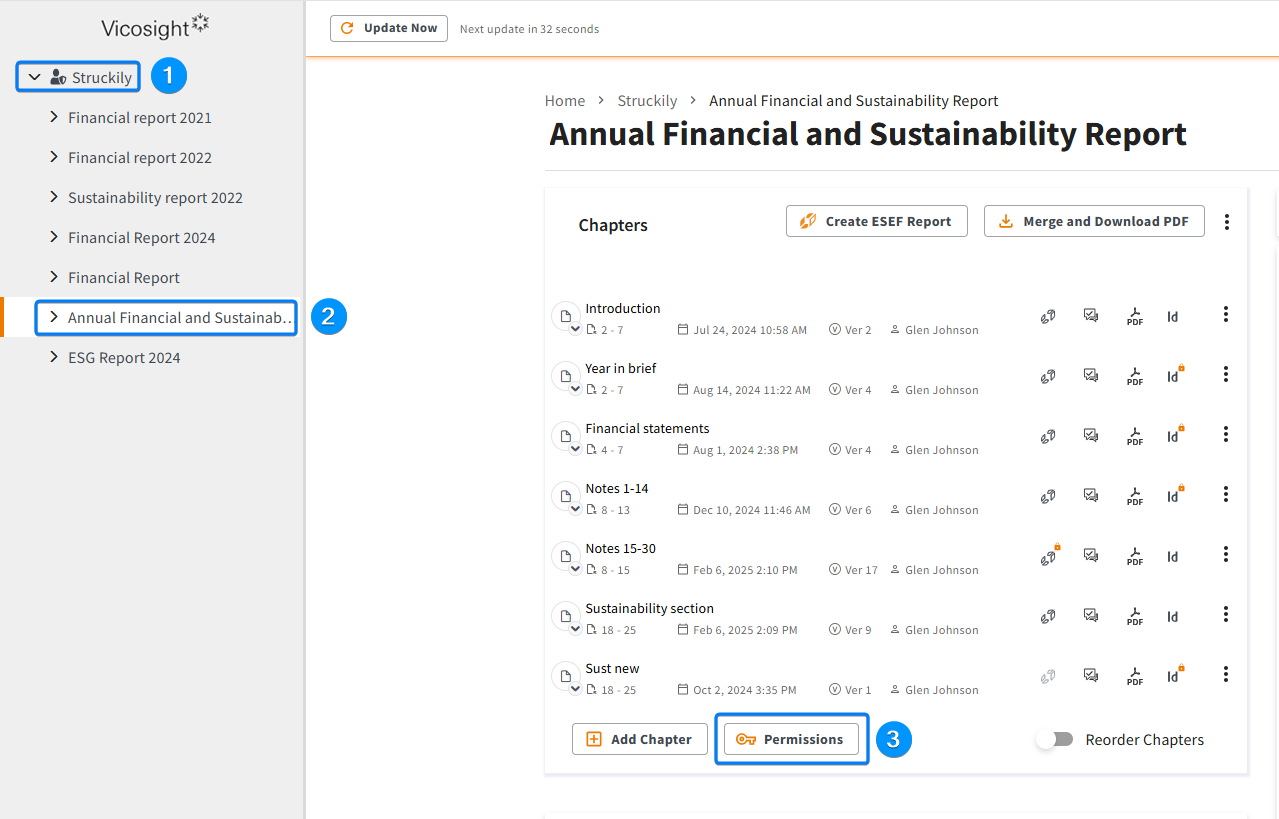Viewport: 1279px width, 819px height.
Task: Select Sustainability report 2022 tree item
Action: tap(155, 197)
